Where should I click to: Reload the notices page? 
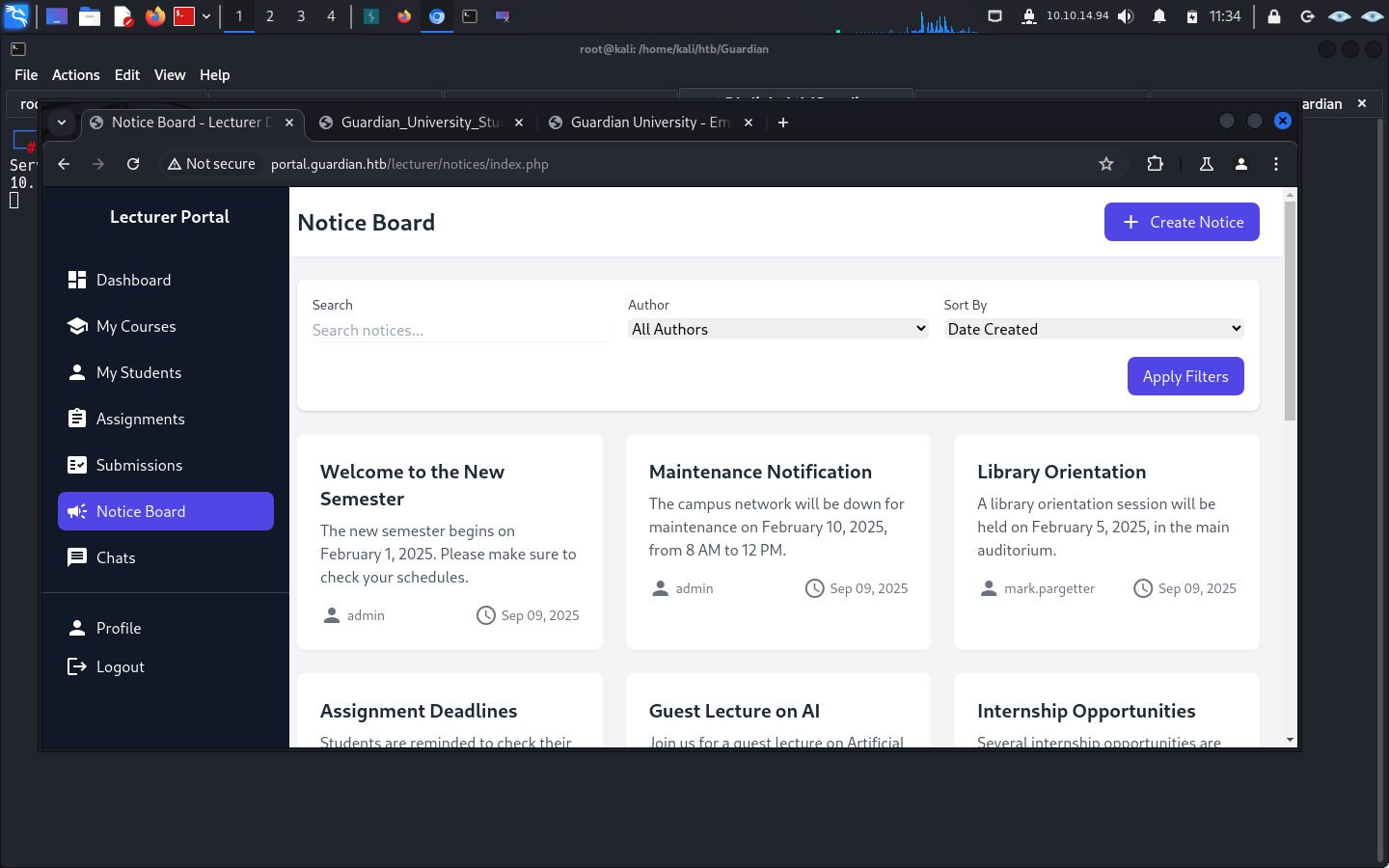[133, 164]
